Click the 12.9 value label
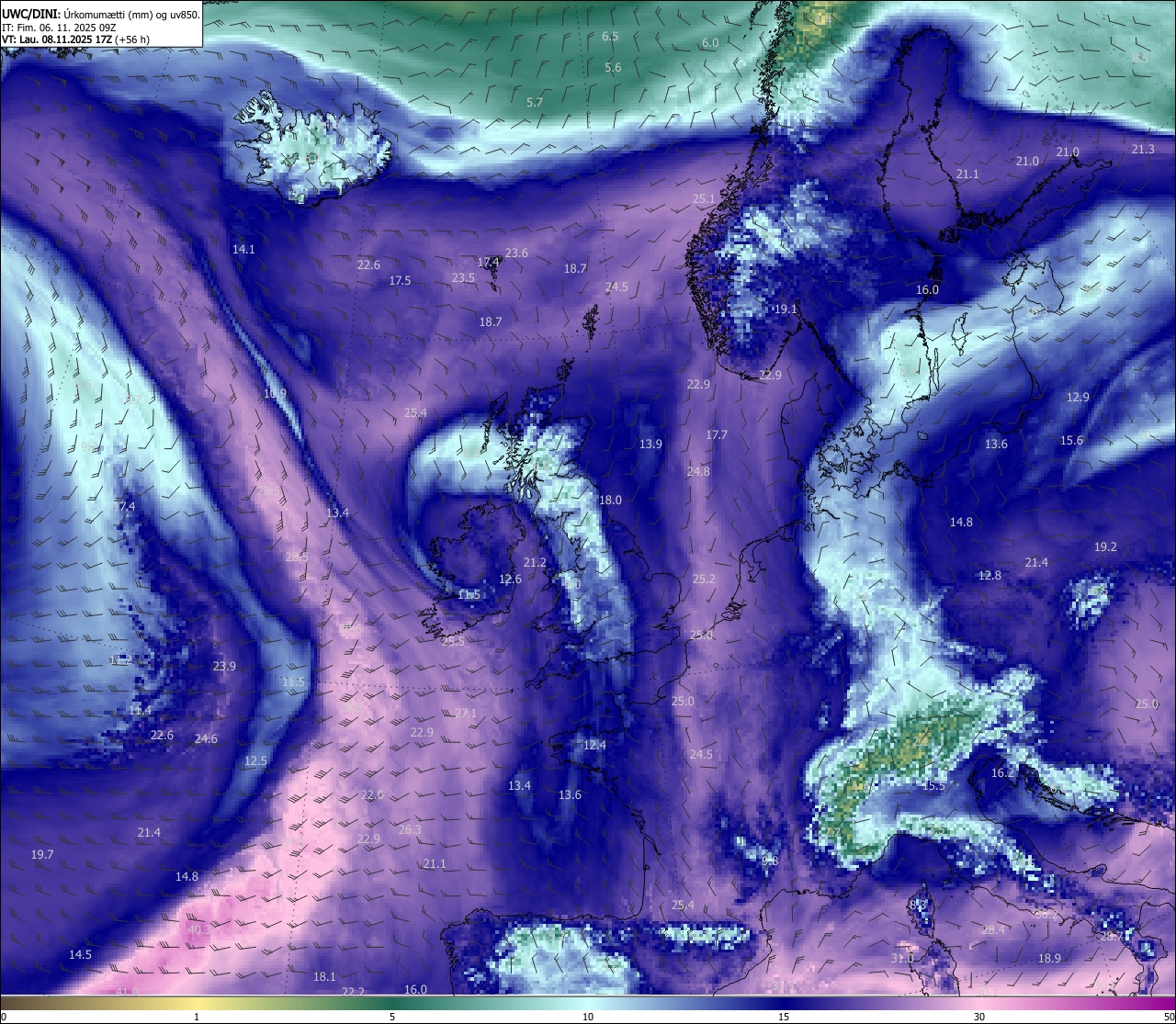 pos(1078,398)
